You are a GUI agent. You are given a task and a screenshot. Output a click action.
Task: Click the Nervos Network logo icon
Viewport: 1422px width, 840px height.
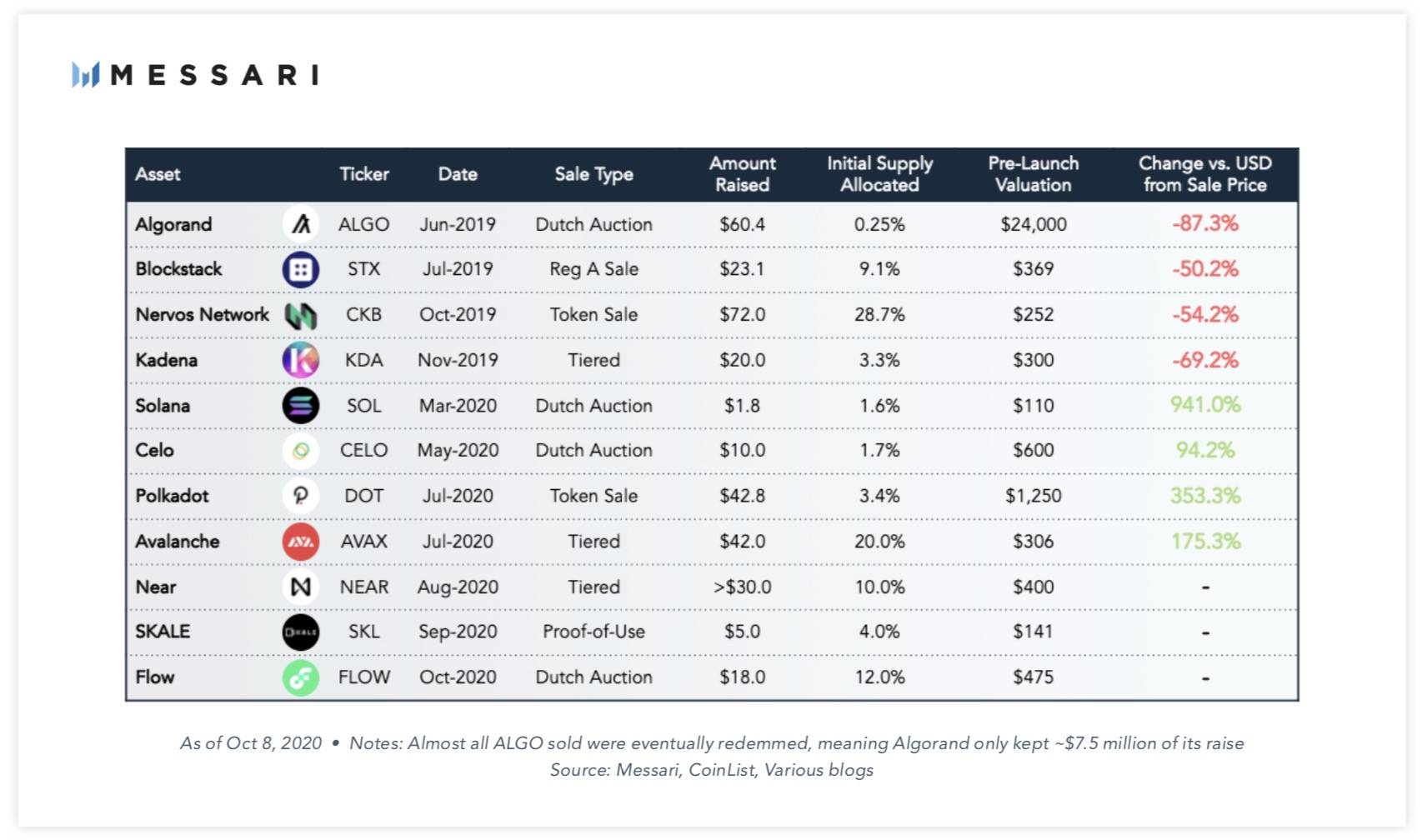300,315
